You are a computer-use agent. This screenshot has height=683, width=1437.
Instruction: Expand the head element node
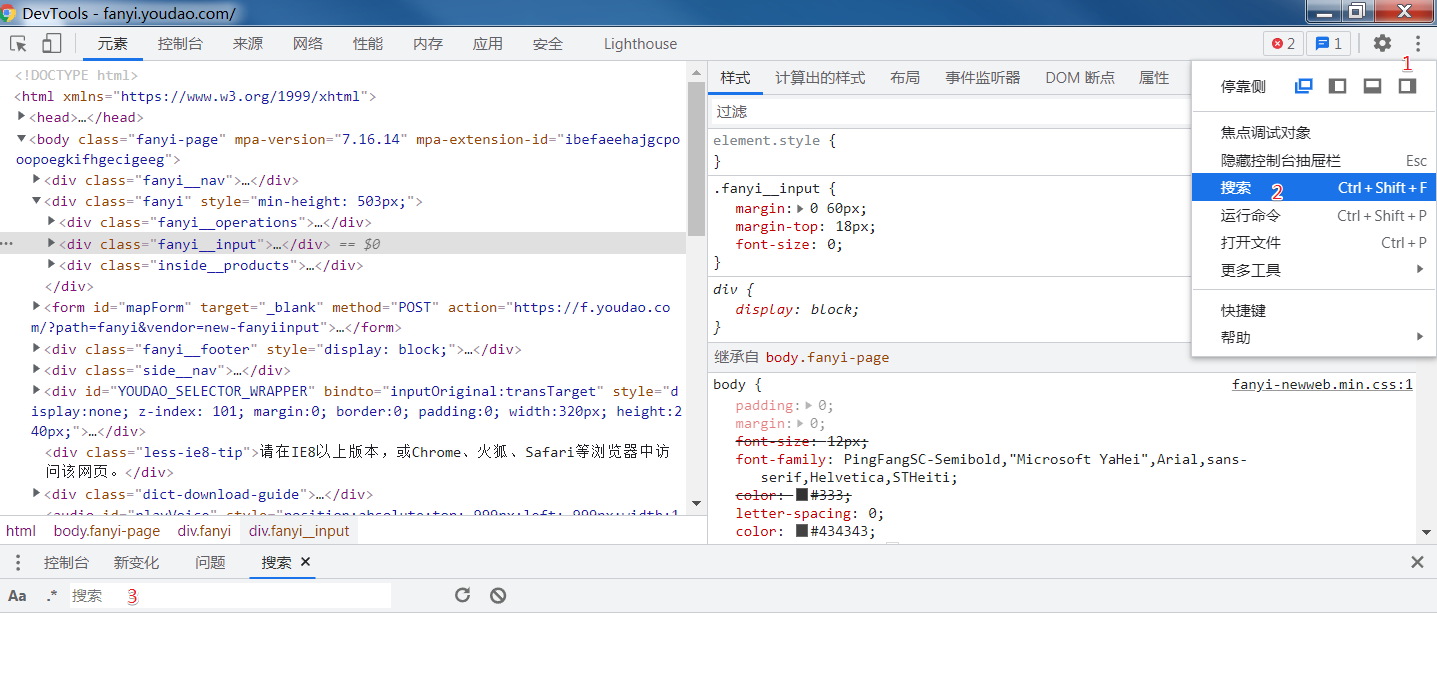tap(22, 117)
